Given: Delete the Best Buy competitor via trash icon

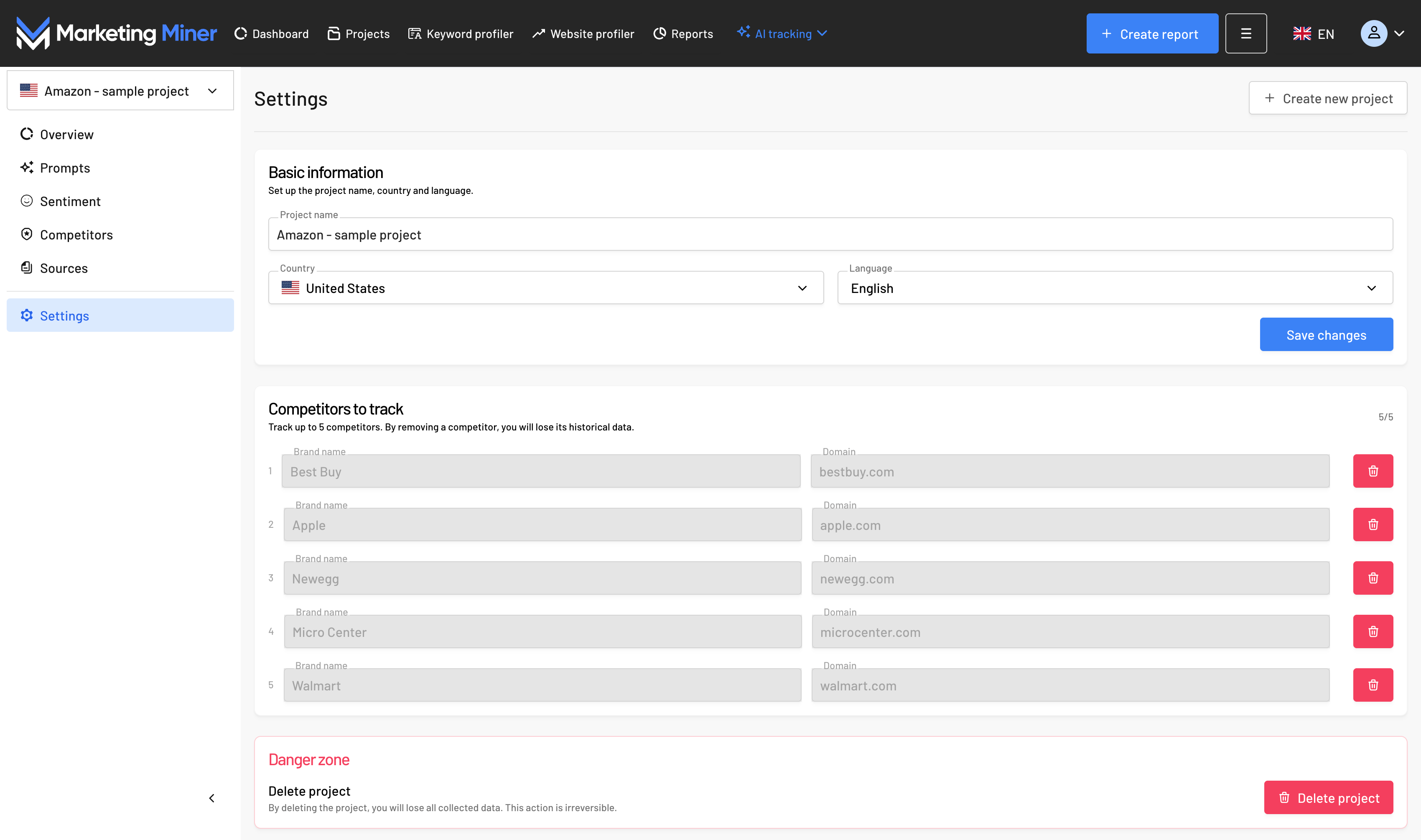Looking at the screenshot, I should click(x=1373, y=471).
